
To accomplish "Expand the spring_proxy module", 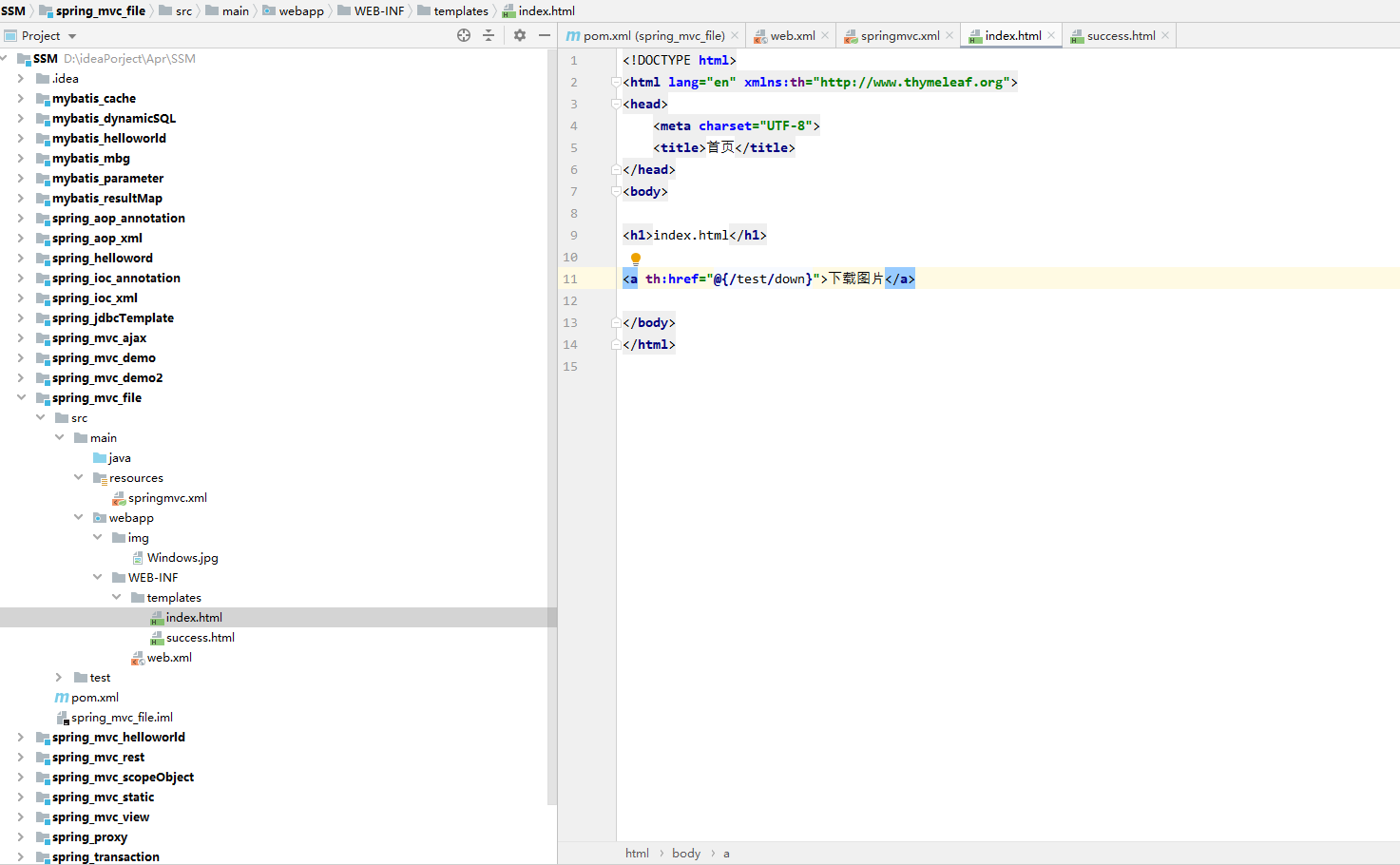I will 21,836.
